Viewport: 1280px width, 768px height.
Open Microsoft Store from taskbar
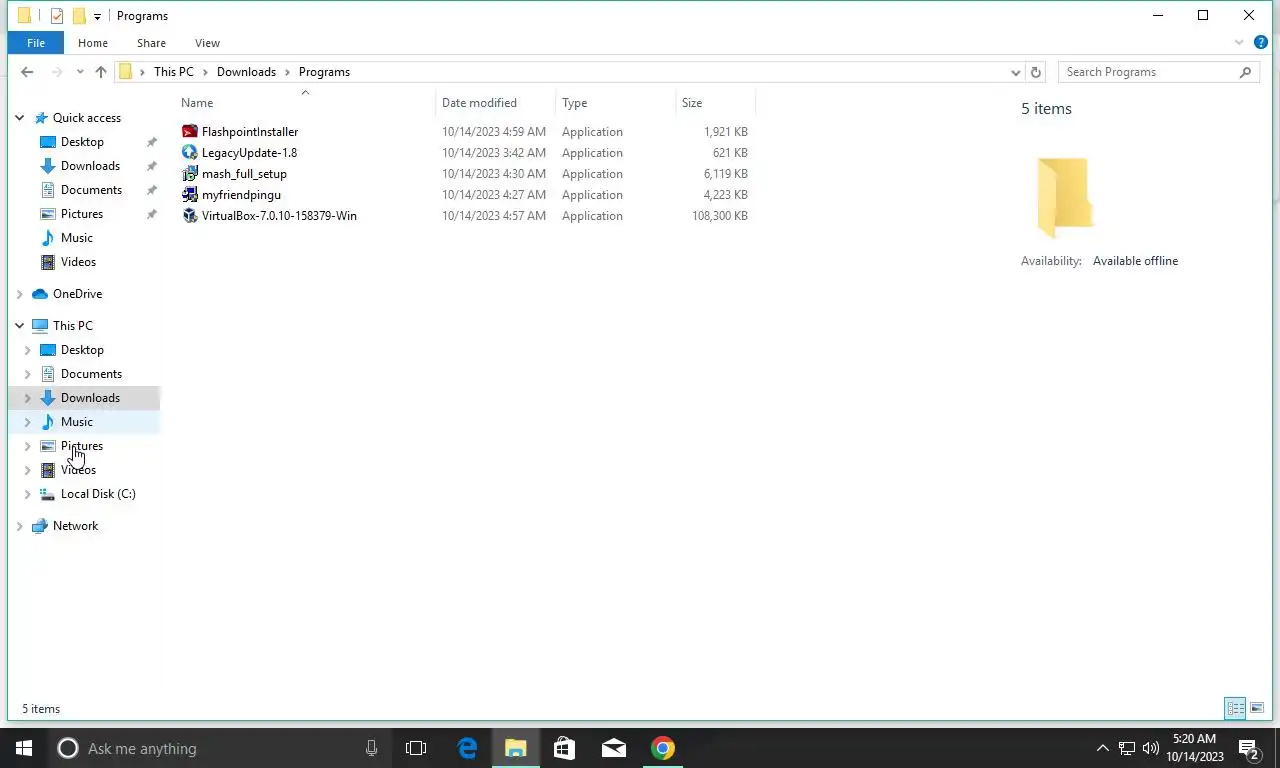[x=565, y=748]
